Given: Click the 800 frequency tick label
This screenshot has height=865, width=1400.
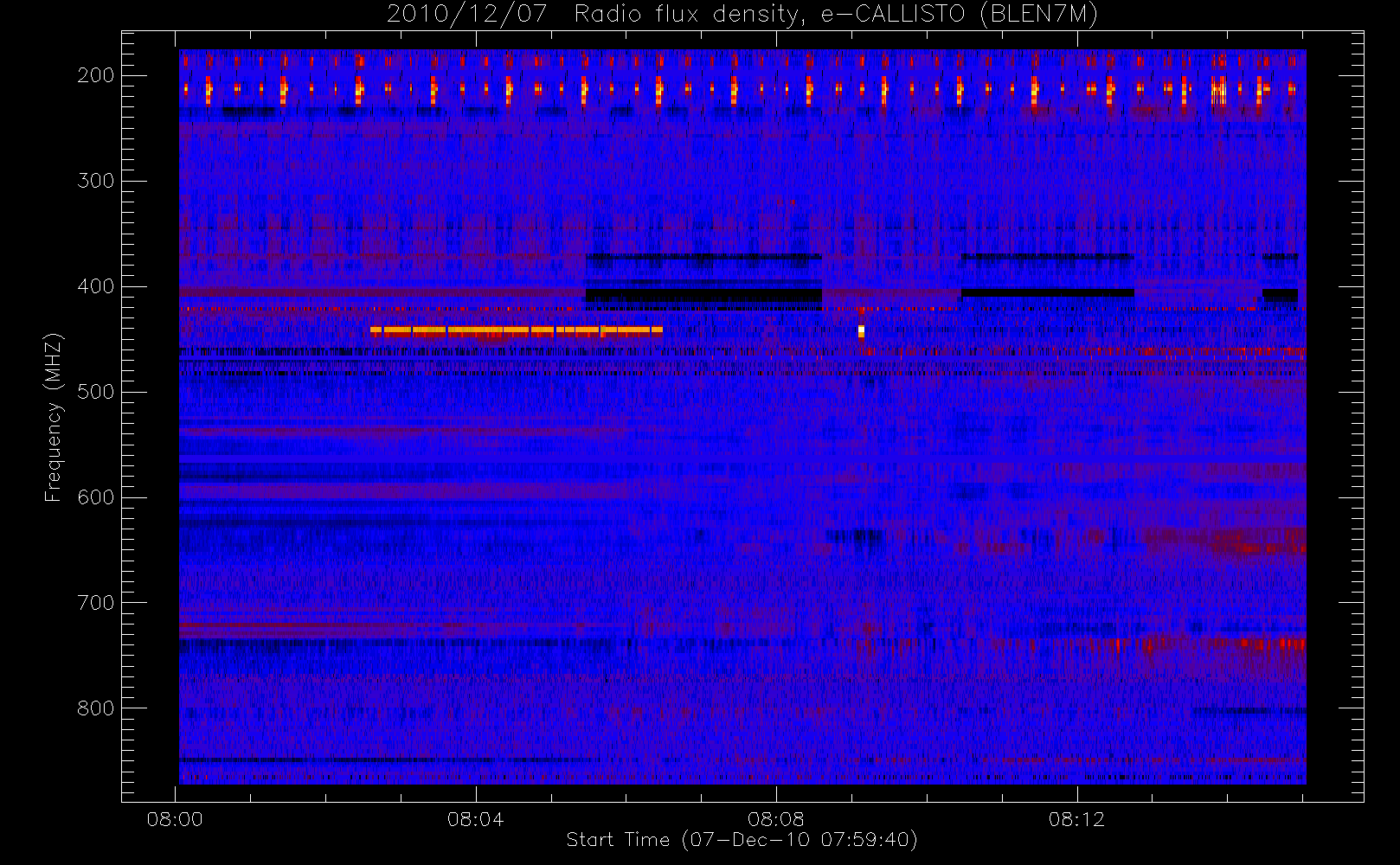Looking at the screenshot, I should click(96, 708).
